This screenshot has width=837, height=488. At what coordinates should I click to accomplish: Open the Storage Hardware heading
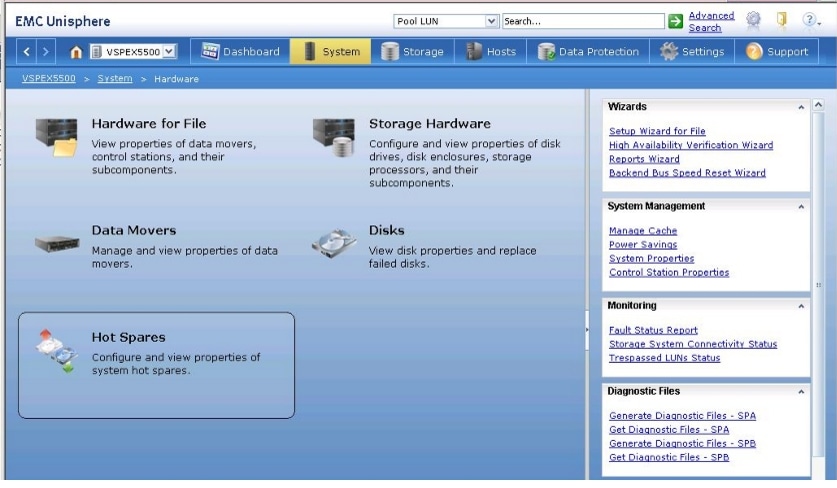pyautogui.click(x=430, y=123)
